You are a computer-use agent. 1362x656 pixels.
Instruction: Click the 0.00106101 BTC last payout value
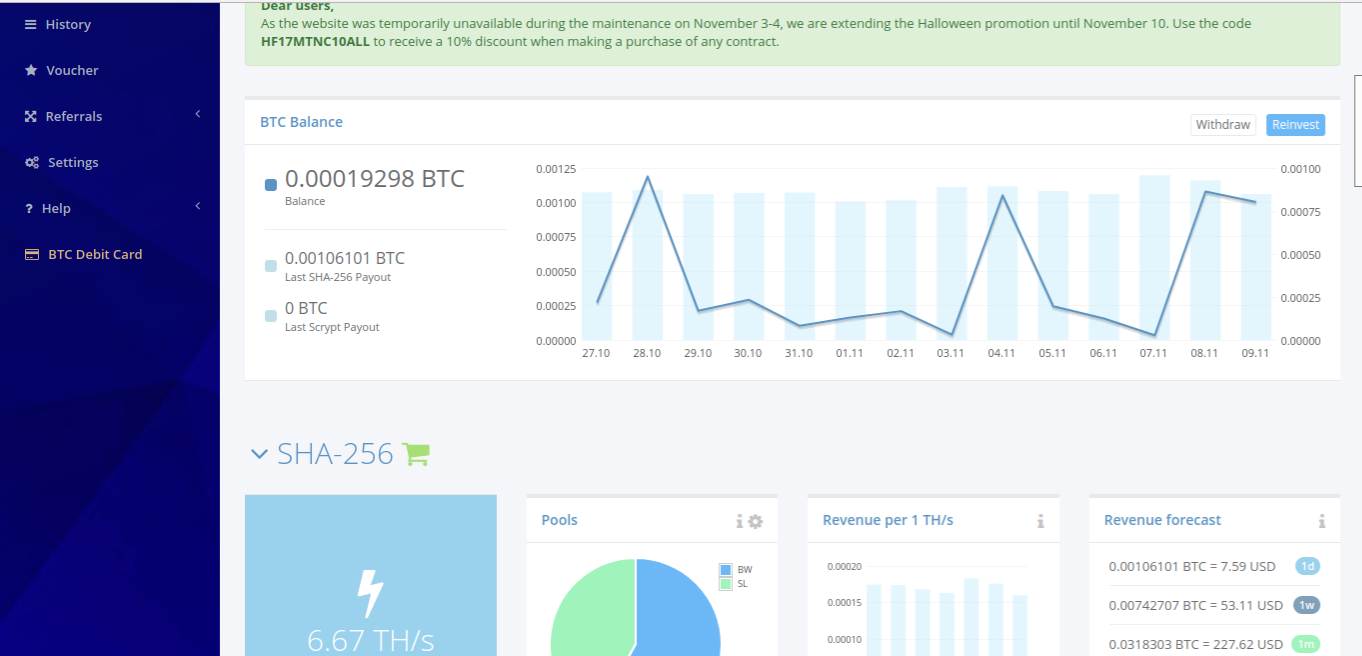point(345,258)
